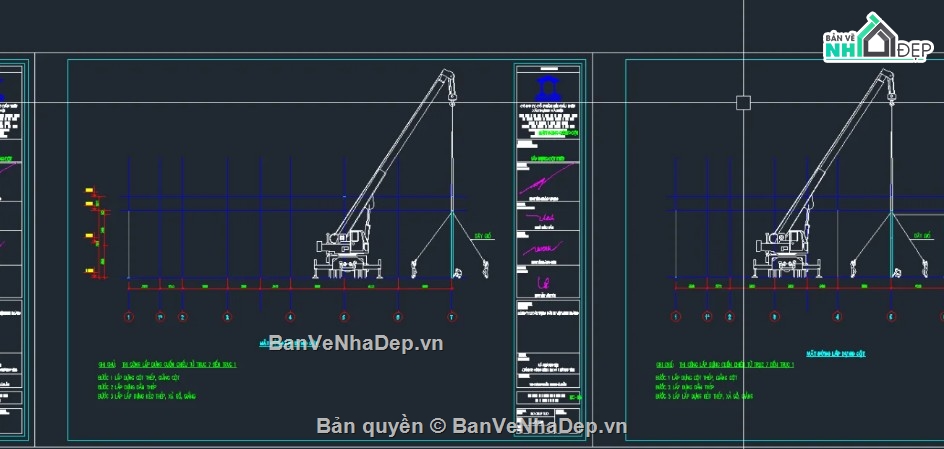This screenshot has width=944, height=449.
Task: Click the 'DÂY GIÓ' label in the right-hand sheet
Action: coord(922,235)
